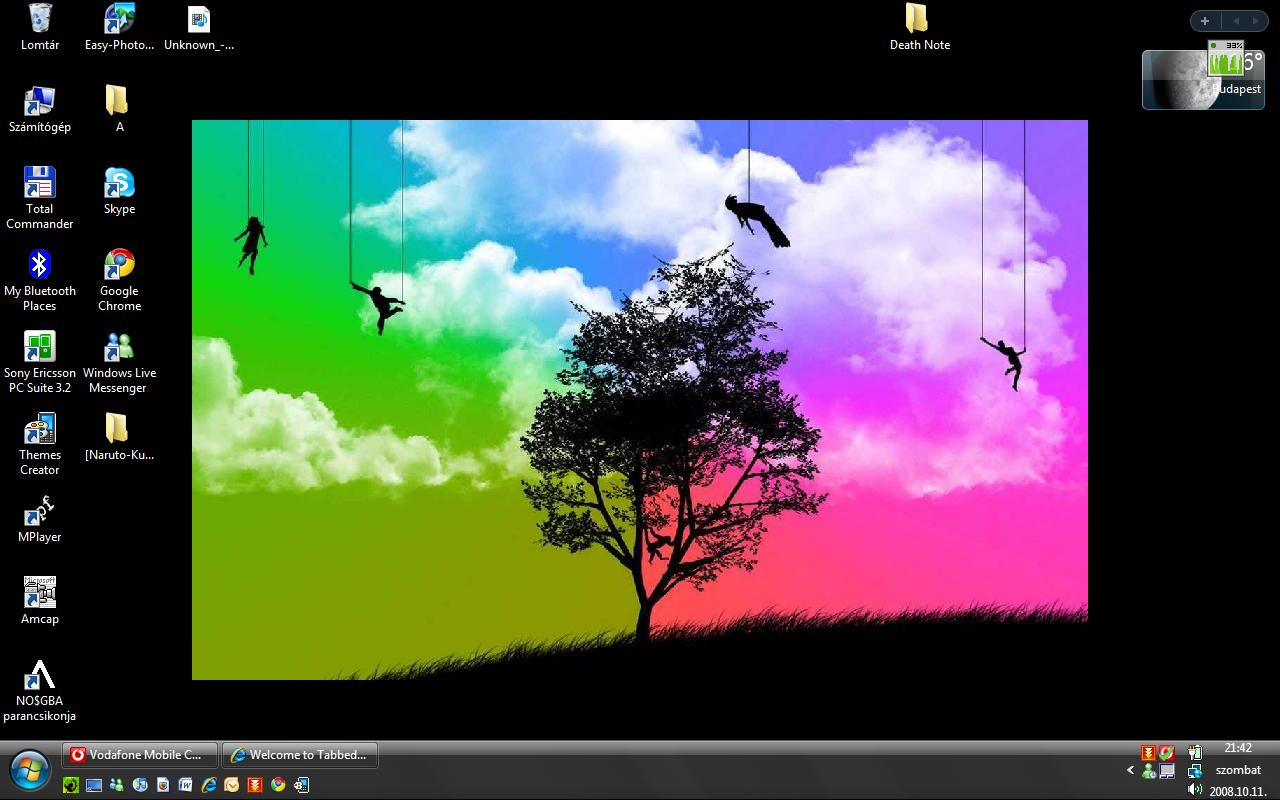Screen dimensions: 1280x800
Task: Switch to the Welcome to Tabbed... IE window
Action: [300, 755]
